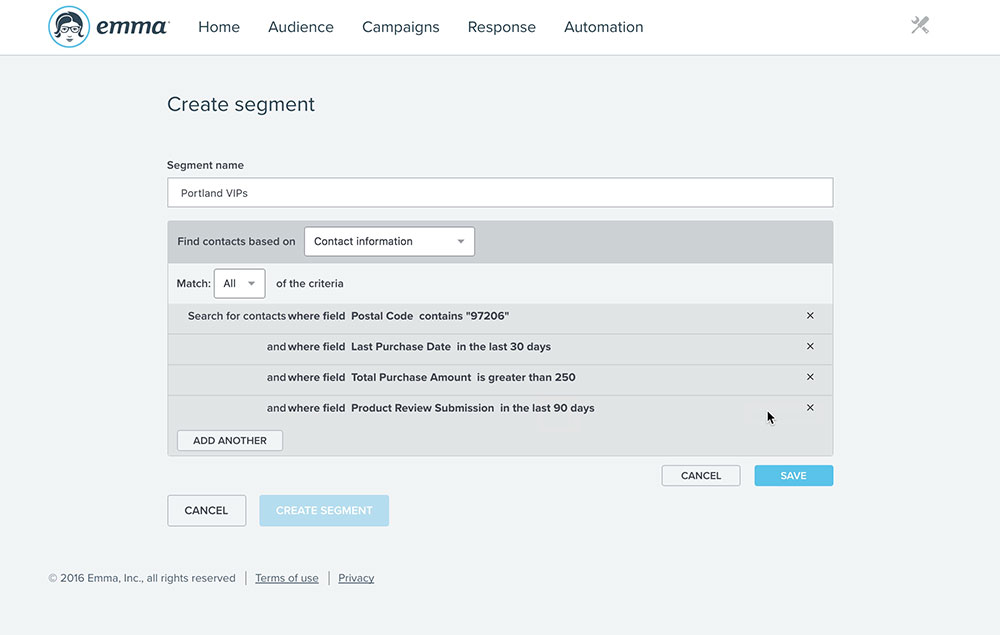Viewport: 1000px width, 635px height.
Task: Go to the Home menu
Action: click(x=219, y=27)
